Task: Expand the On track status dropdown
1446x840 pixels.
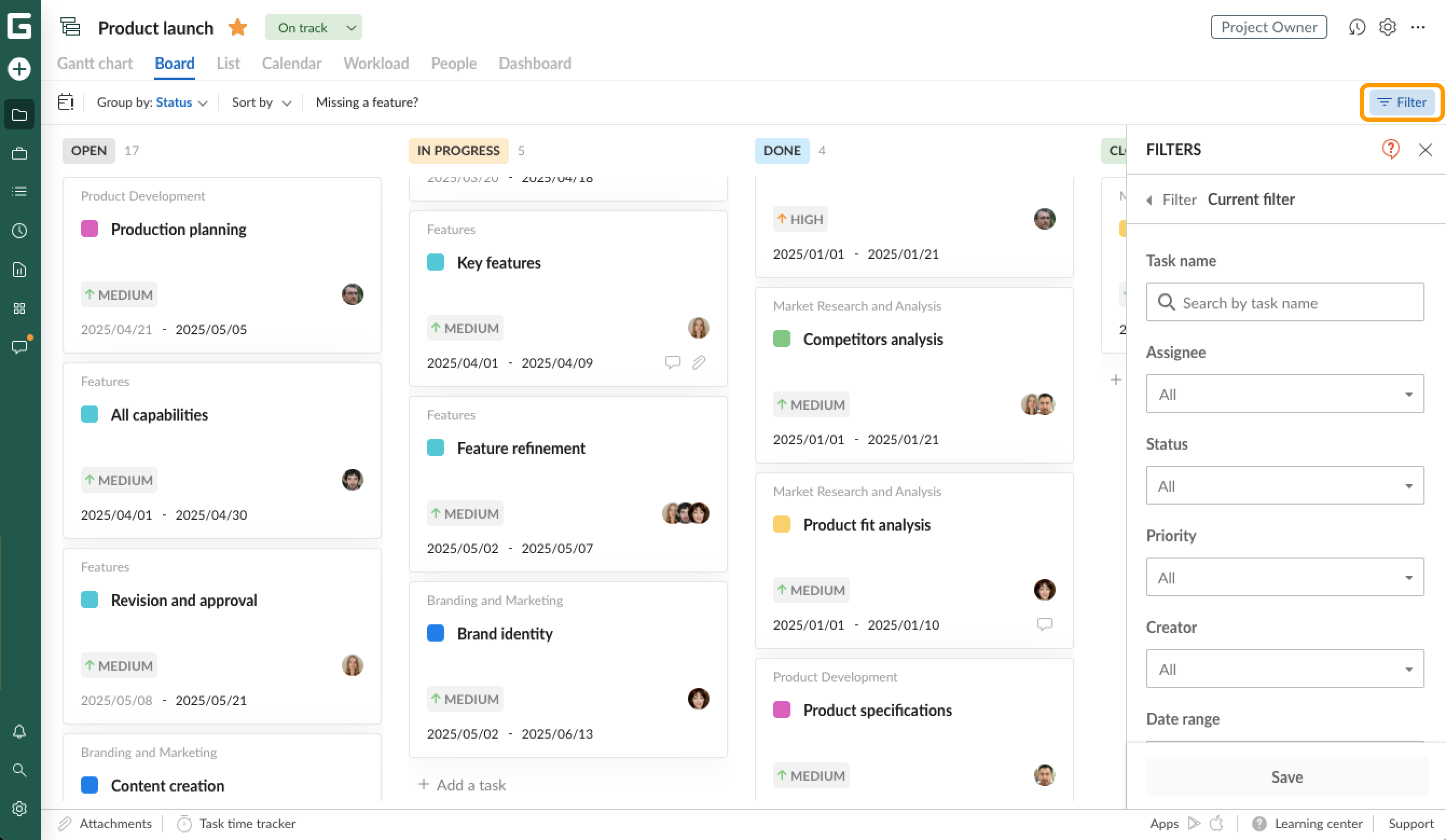Action: pyautogui.click(x=313, y=27)
